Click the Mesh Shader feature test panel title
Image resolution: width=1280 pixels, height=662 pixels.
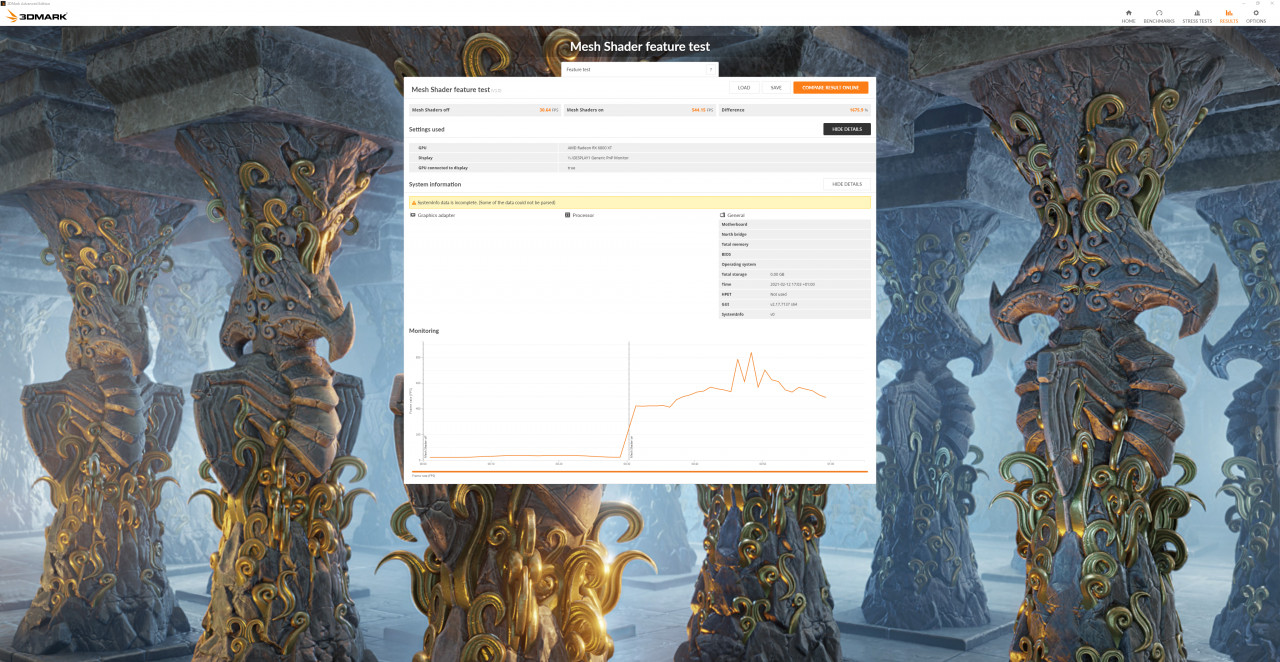pyautogui.click(x=451, y=89)
